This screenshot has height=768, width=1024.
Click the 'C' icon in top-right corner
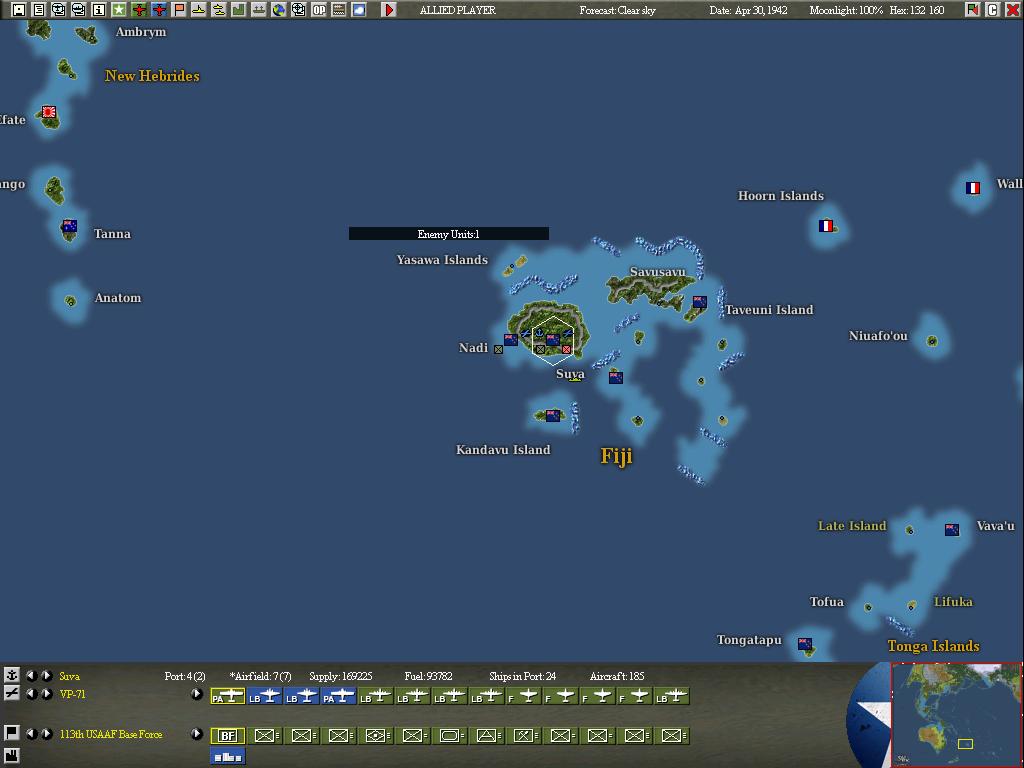[993, 10]
